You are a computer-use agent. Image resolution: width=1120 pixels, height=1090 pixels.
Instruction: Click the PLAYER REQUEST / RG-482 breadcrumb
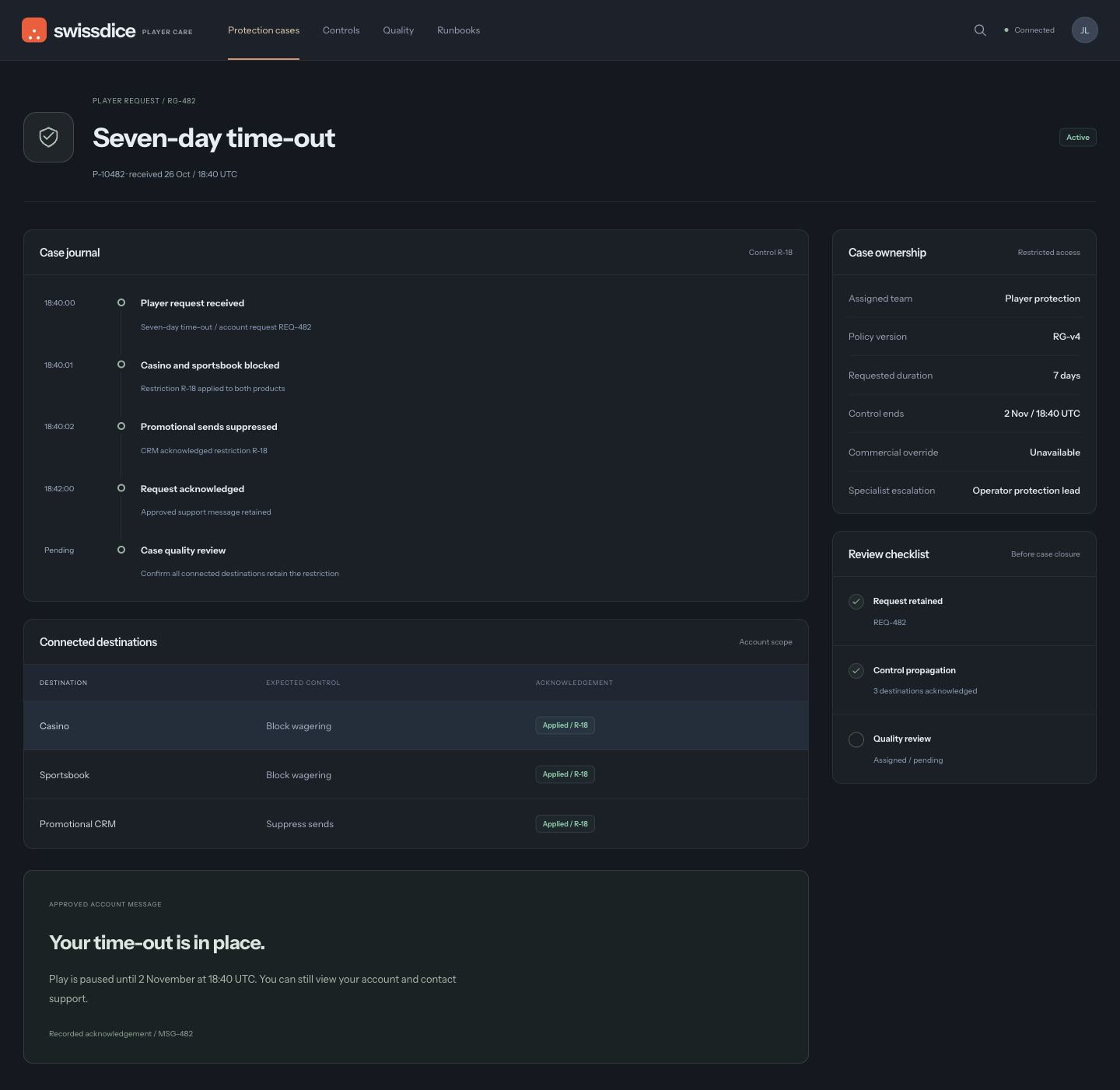(144, 101)
